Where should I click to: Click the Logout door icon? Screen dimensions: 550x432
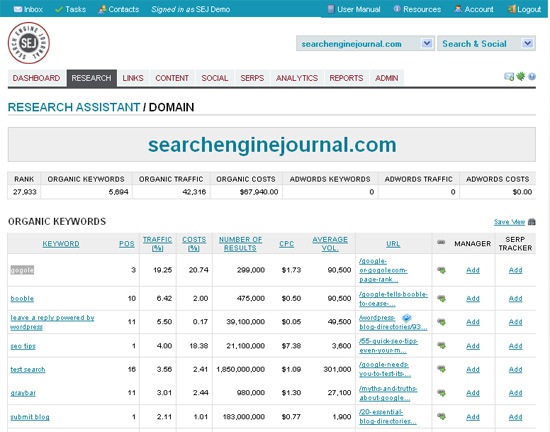511,9
